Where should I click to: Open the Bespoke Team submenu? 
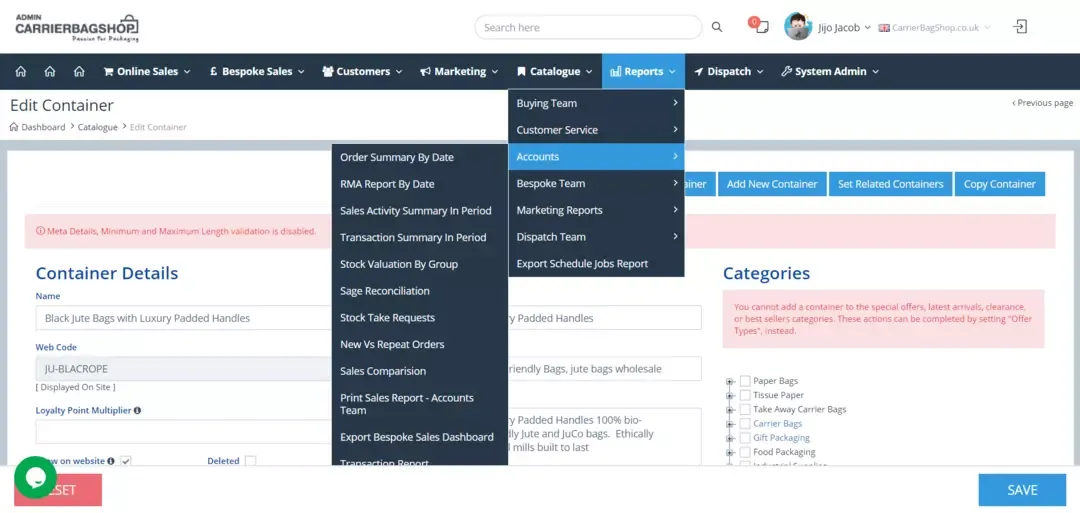596,183
